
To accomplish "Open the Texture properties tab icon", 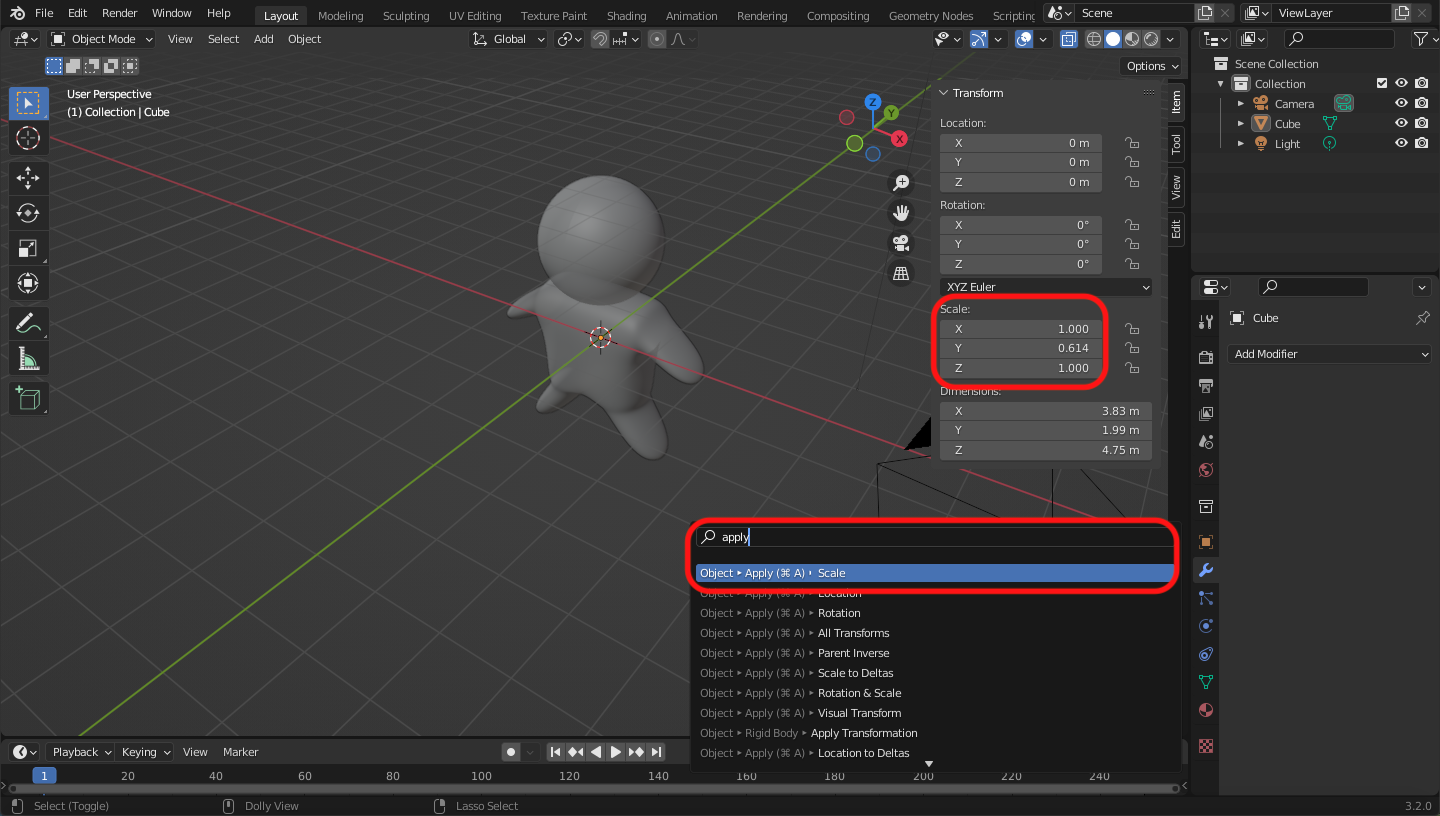I will pyautogui.click(x=1206, y=746).
